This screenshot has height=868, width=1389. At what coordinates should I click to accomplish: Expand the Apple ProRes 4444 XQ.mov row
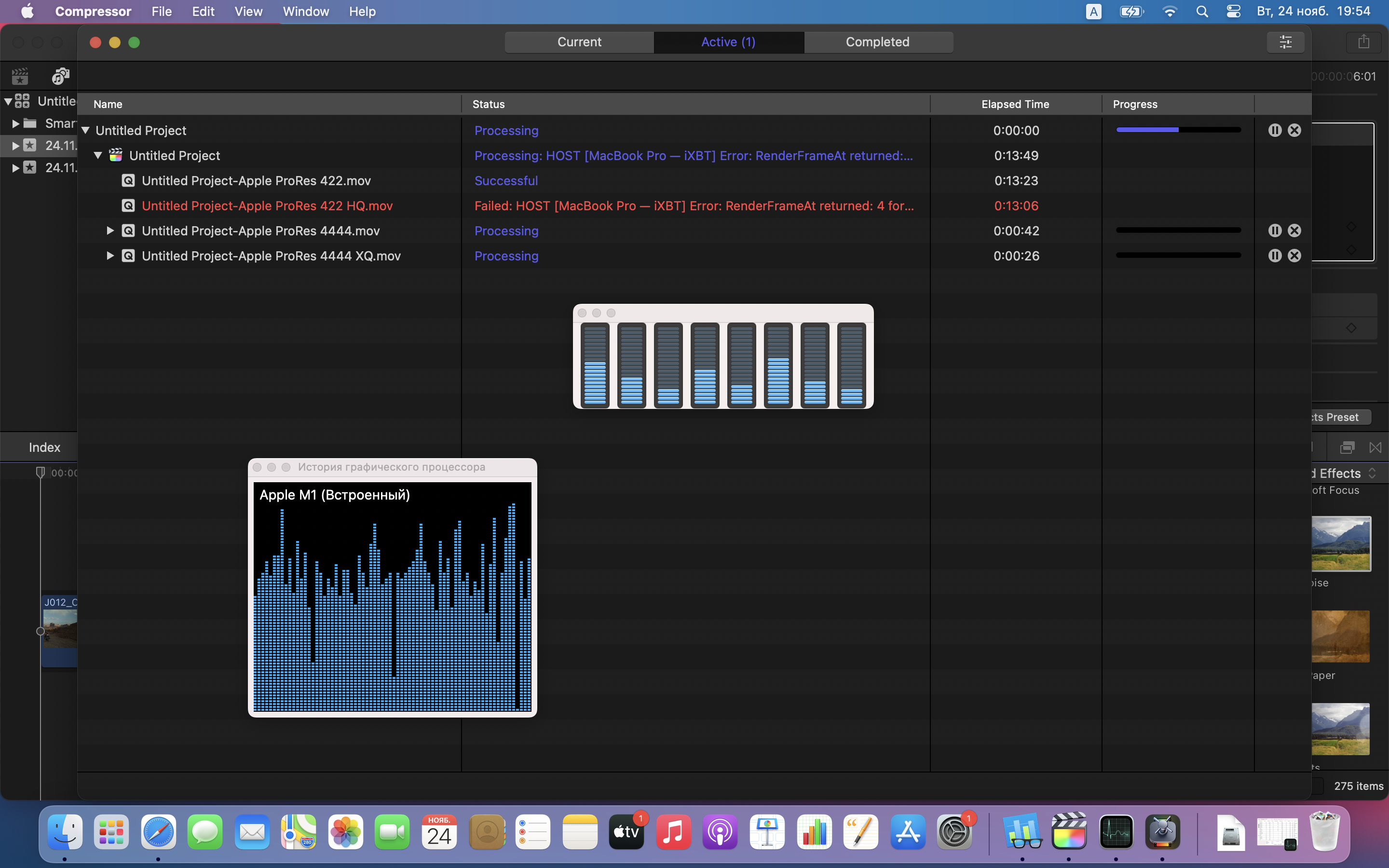click(x=110, y=256)
